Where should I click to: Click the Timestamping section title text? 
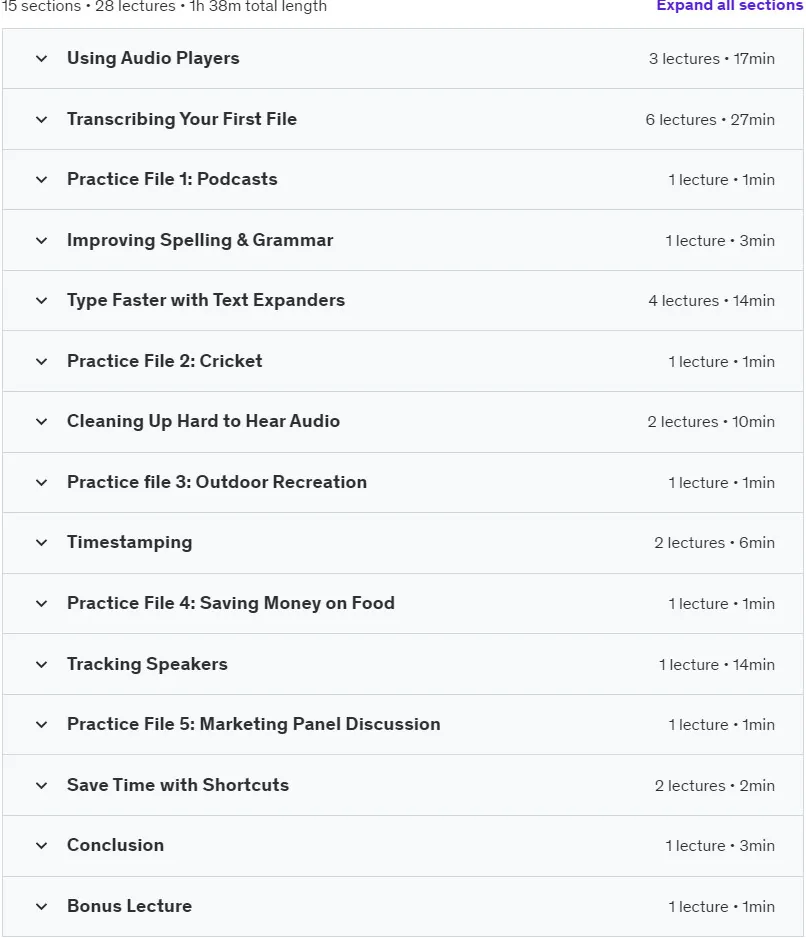(129, 543)
